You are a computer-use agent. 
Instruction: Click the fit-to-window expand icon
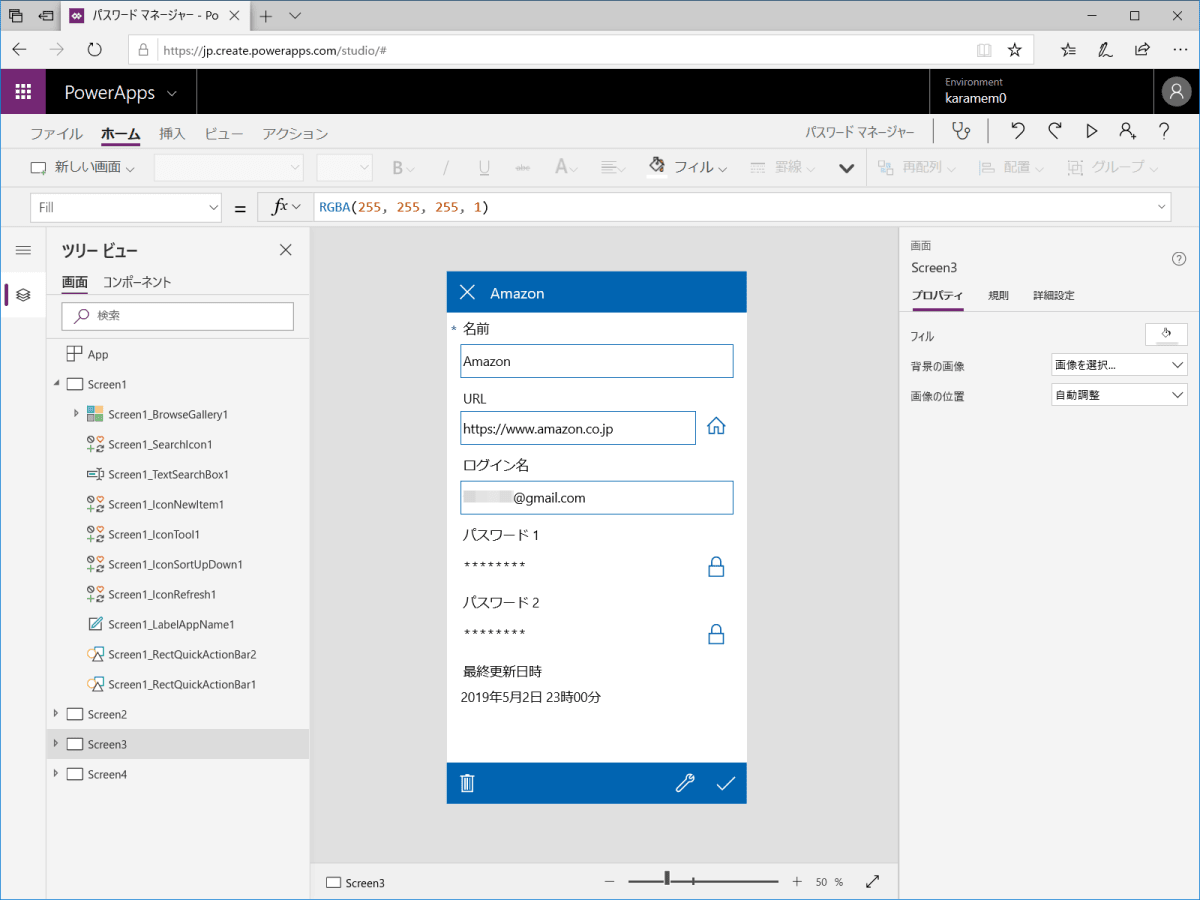872,881
